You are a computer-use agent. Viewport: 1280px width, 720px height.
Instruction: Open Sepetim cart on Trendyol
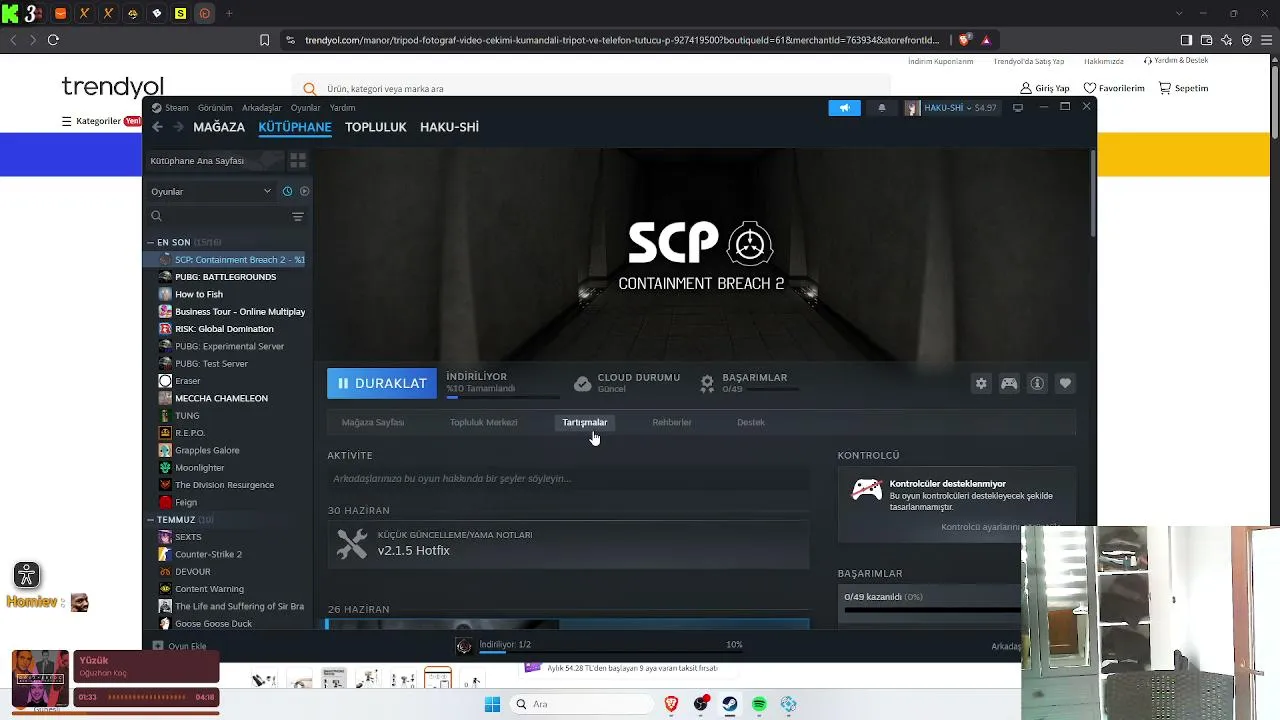pyautogui.click(x=1183, y=88)
